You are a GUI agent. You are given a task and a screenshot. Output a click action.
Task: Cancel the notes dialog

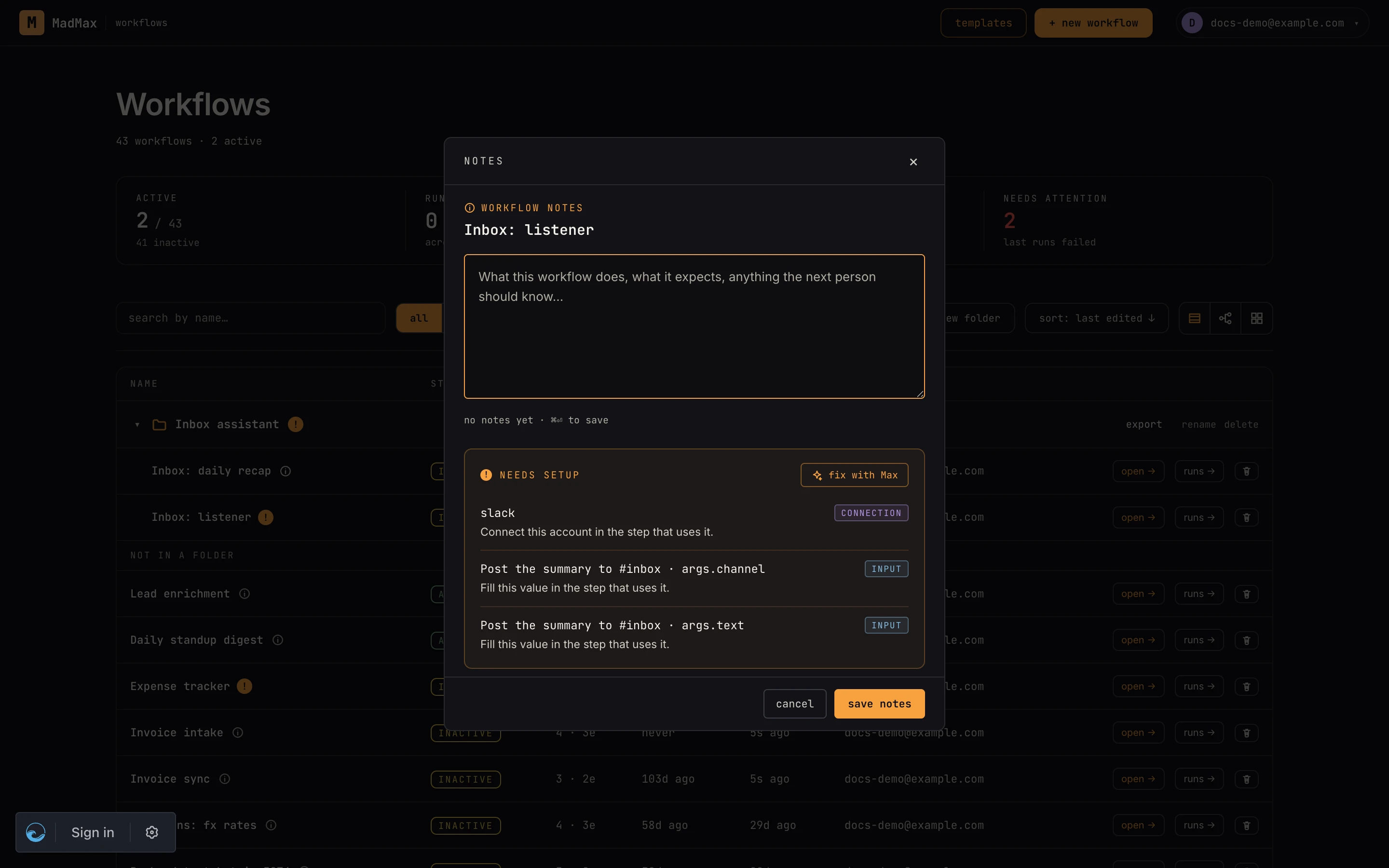[794, 704]
